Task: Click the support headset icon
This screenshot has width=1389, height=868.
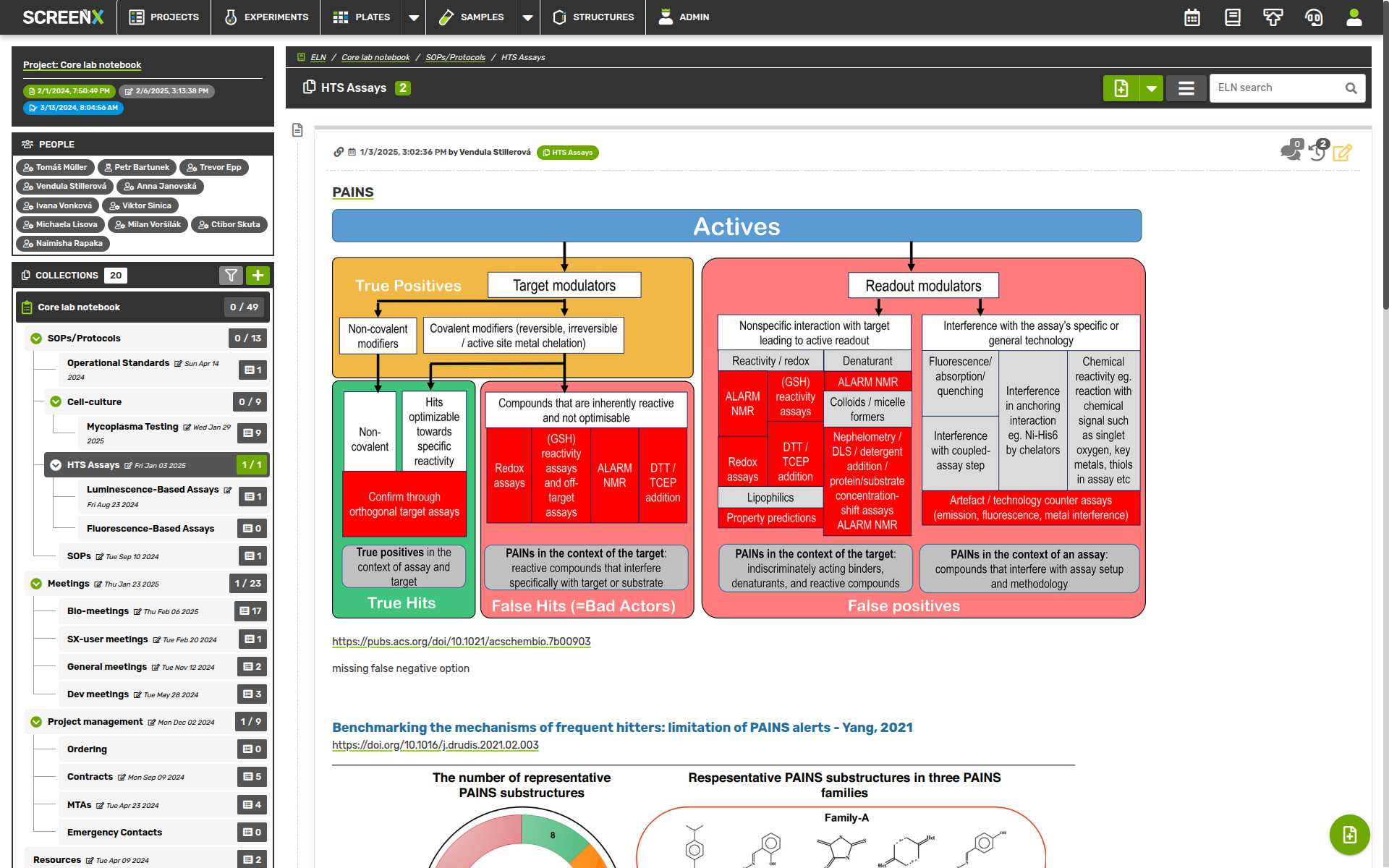Action: 1313,17
